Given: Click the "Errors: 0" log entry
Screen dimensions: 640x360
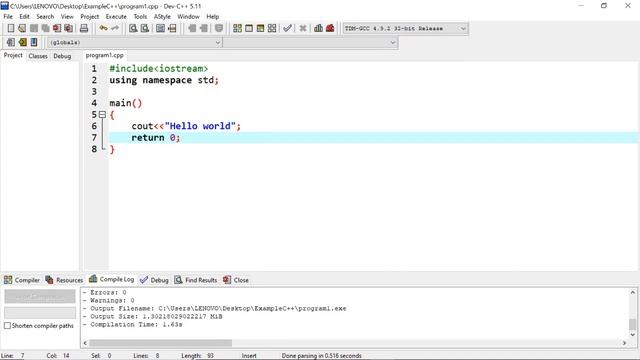Looking at the screenshot, I should [104, 292].
